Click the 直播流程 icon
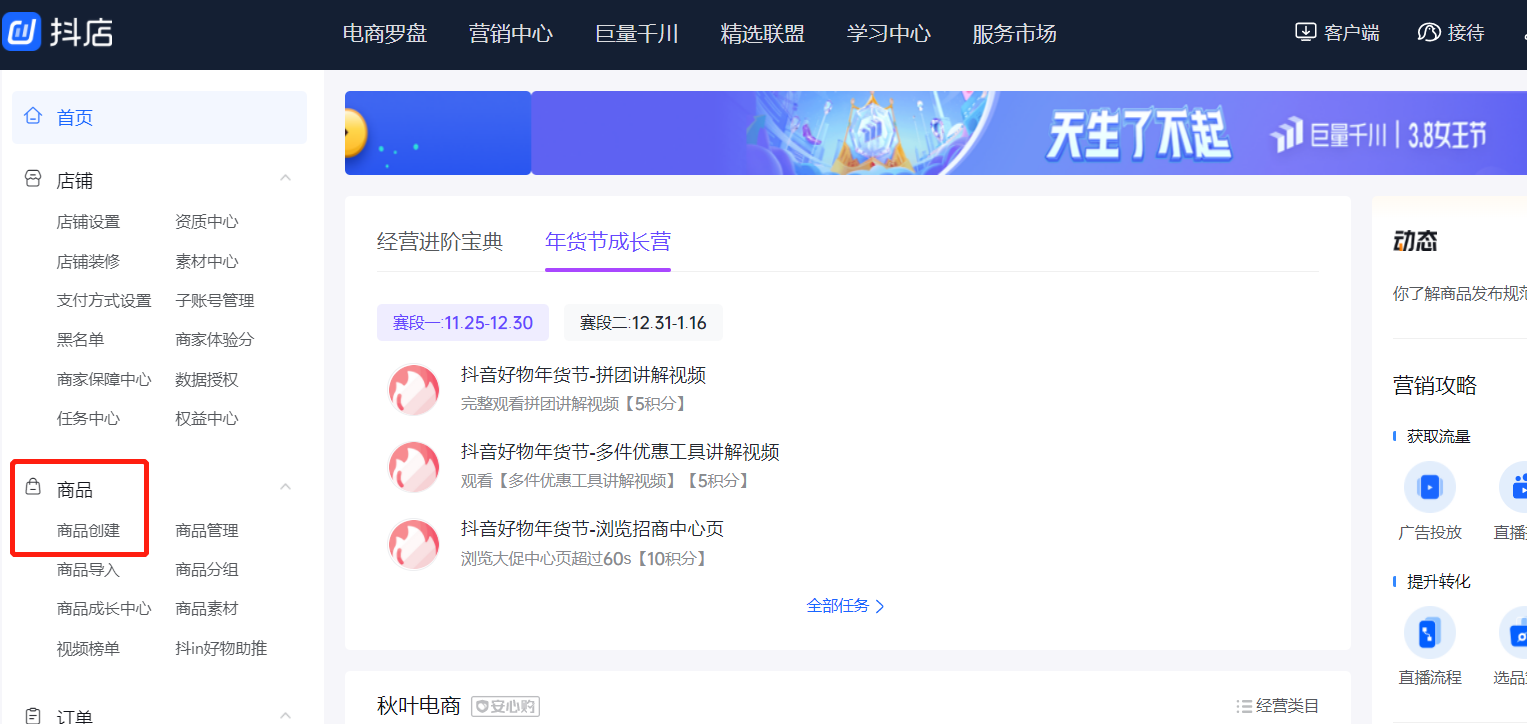This screenshot has height=724, width=1527. tap(1429, 632)
